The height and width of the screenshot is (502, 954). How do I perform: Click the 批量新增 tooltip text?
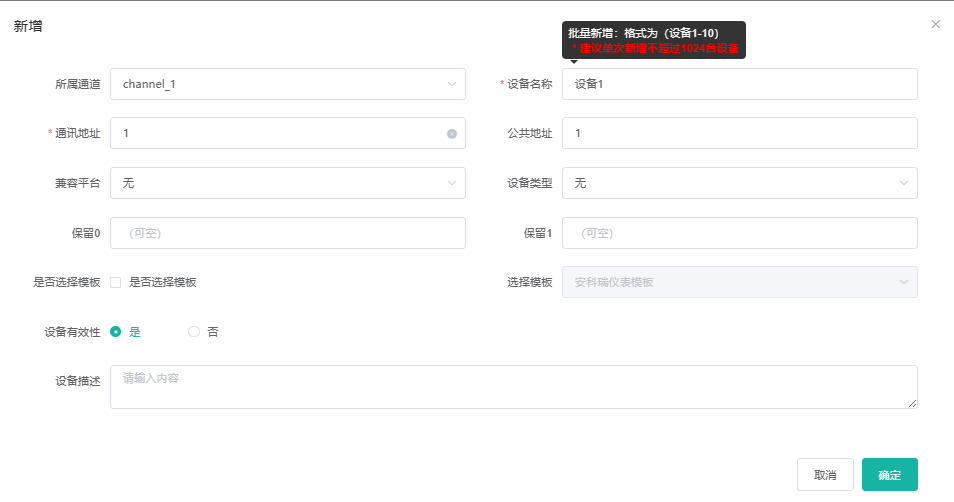pyautogui.click(x=644, y=33)
